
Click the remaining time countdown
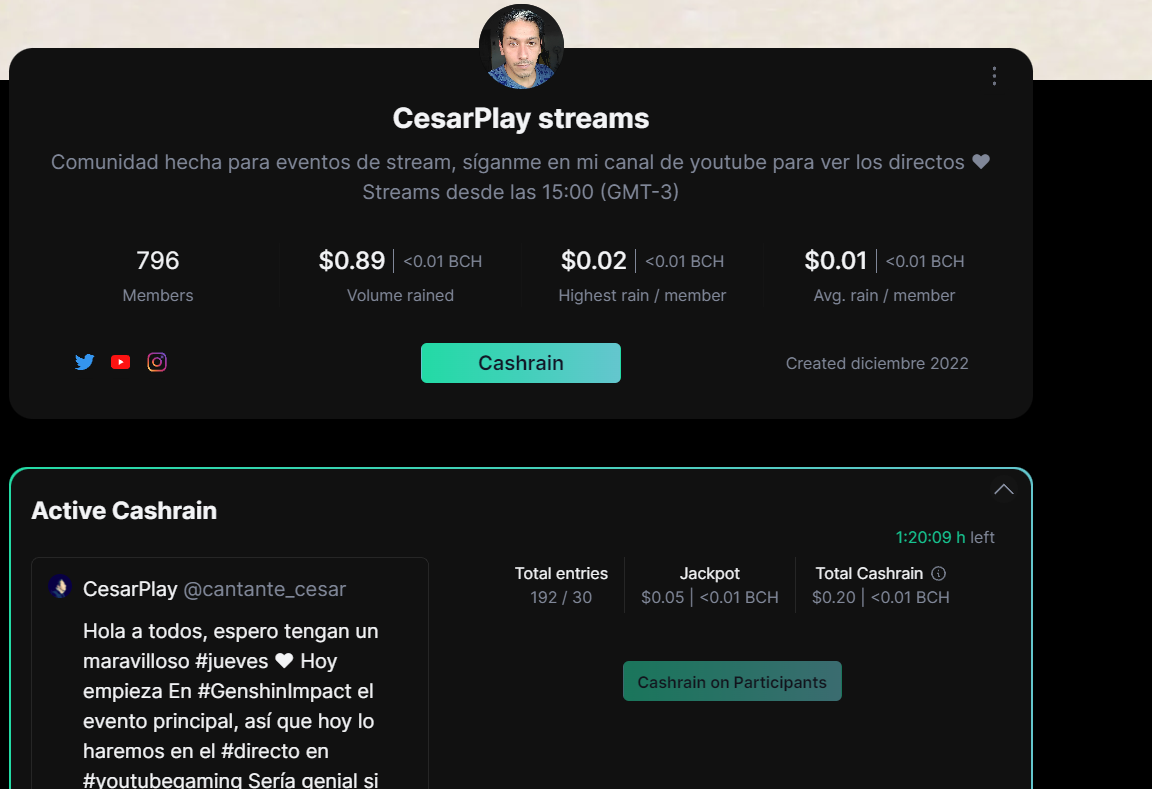945,537
